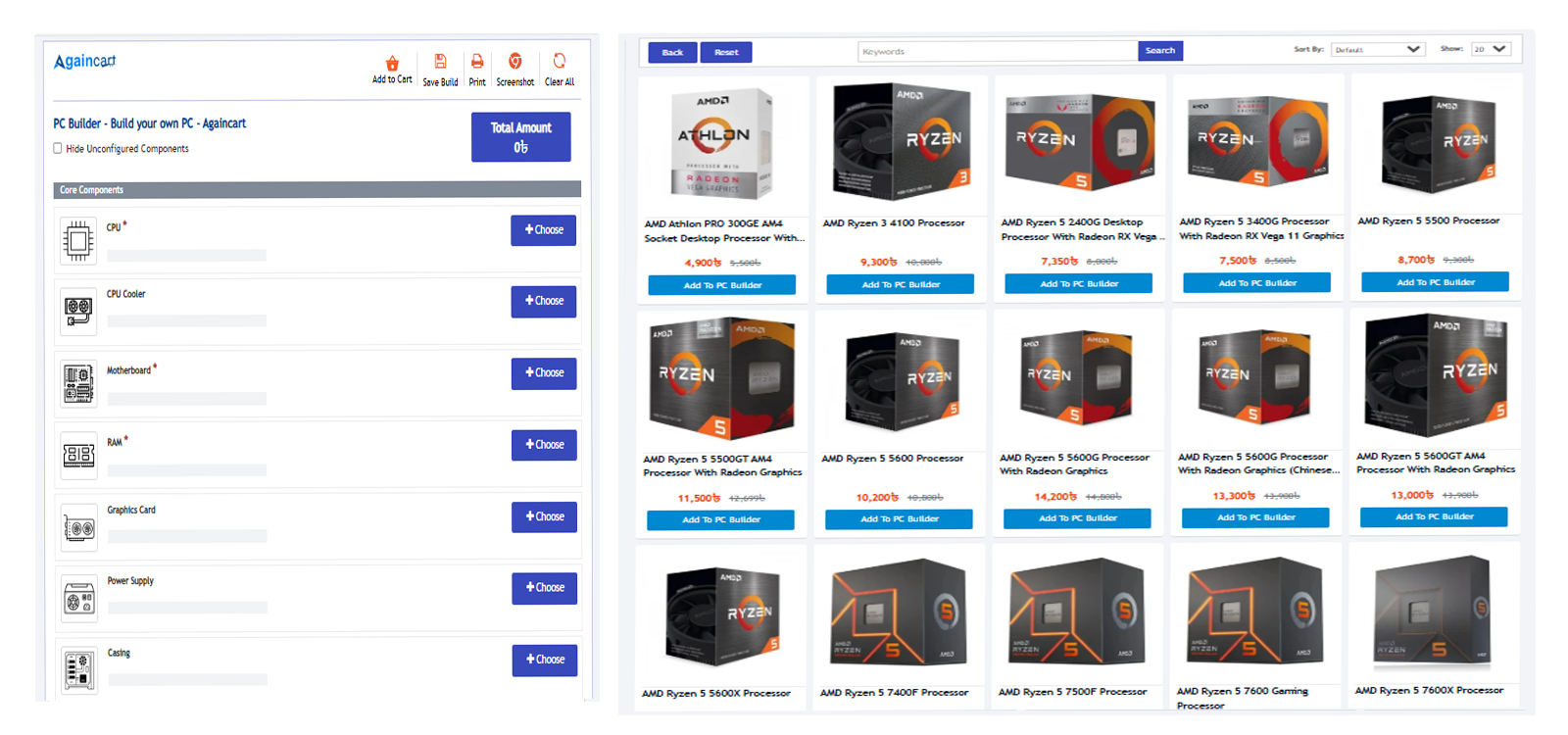Open the AMD Ryzen 5 7500F product image
The height and width of the screenshot is (735, 1568).
coord(1078,612)
